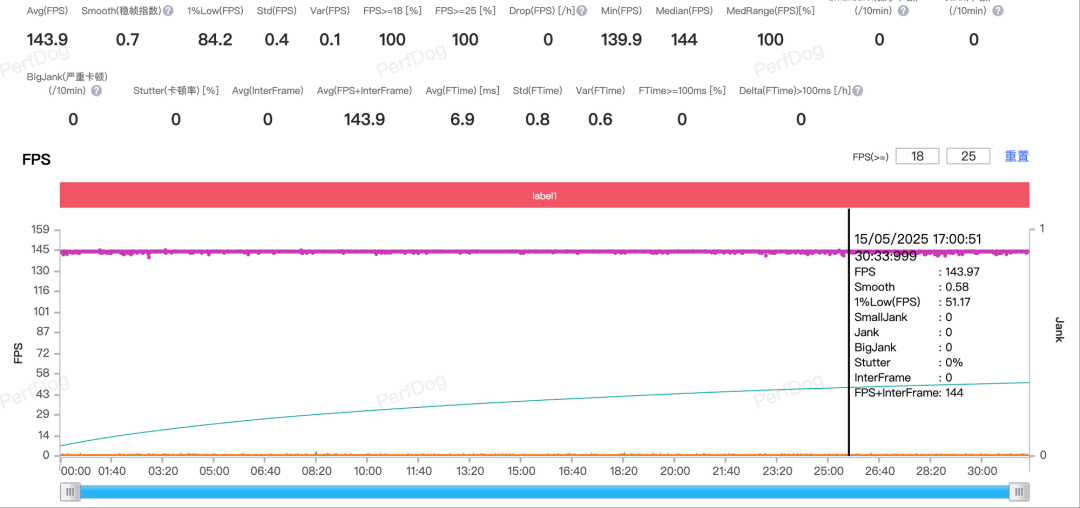Click the blue time range scrollbar track

[544, 491]
